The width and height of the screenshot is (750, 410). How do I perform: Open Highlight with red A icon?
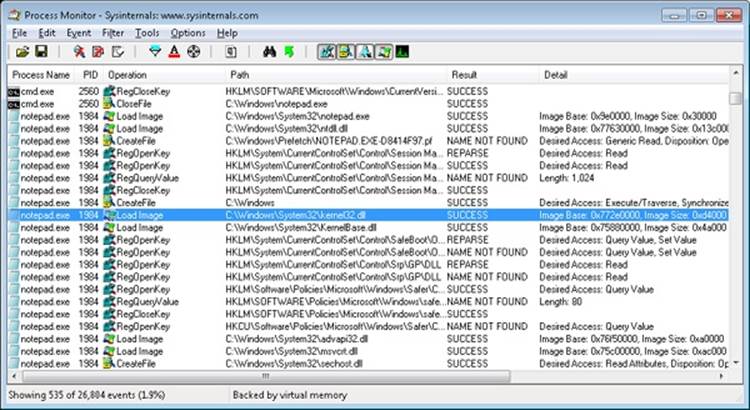click(174, 52)
